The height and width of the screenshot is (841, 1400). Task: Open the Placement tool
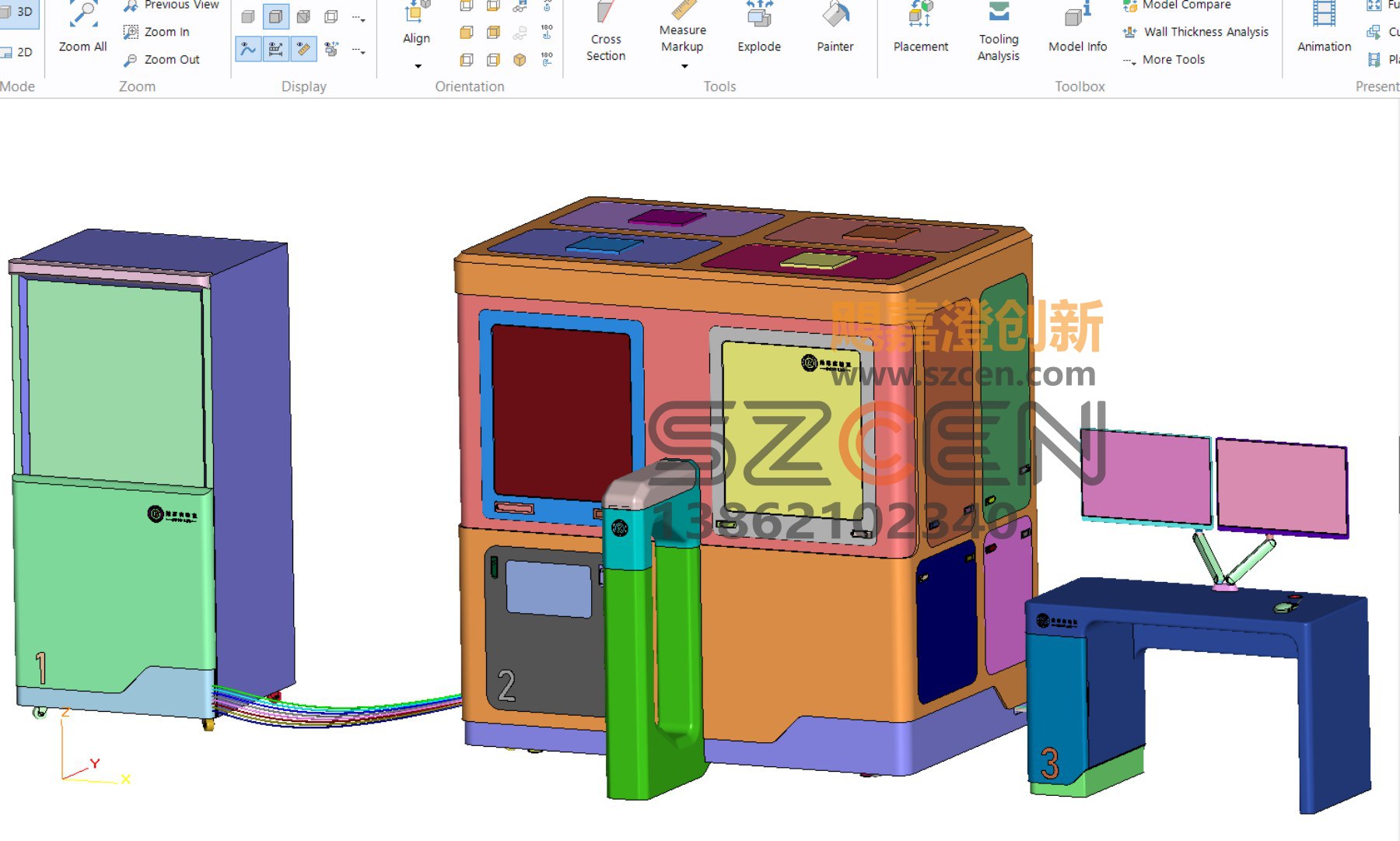921,28
